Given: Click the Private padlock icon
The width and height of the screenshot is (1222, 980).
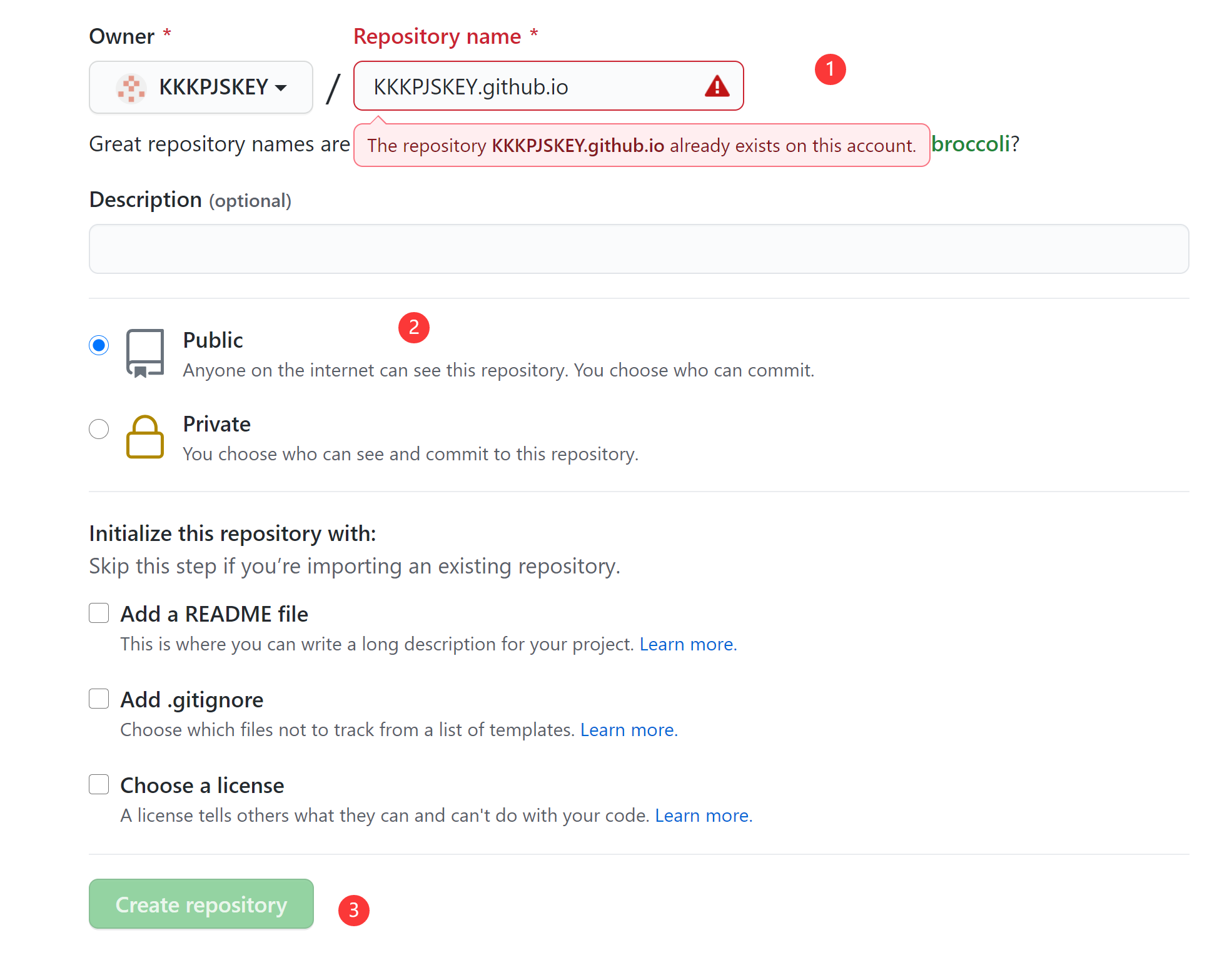Looking at the screenshot, I should click(x=144, y=437).
